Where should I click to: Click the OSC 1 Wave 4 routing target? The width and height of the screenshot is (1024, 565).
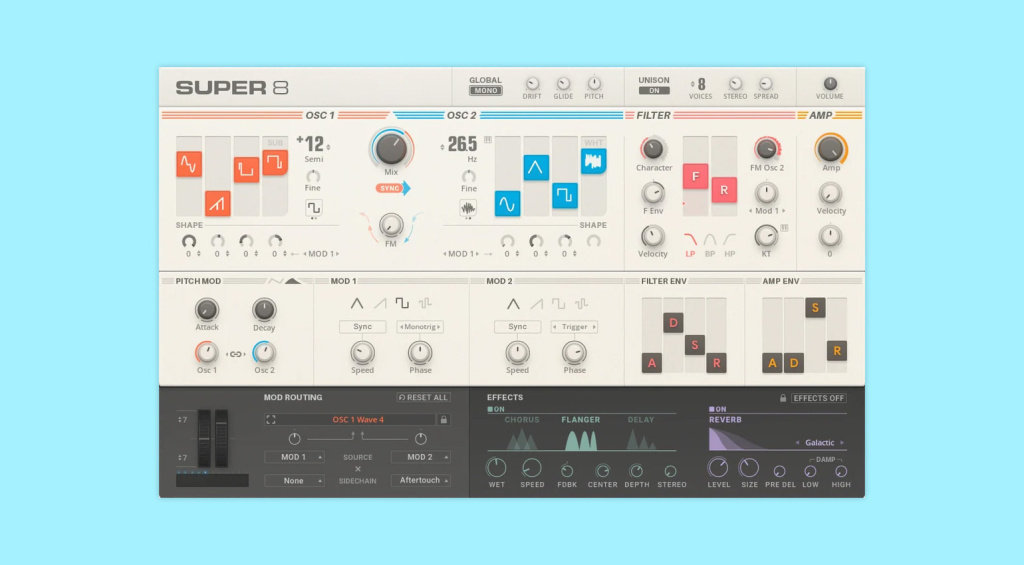click(358, 419)
